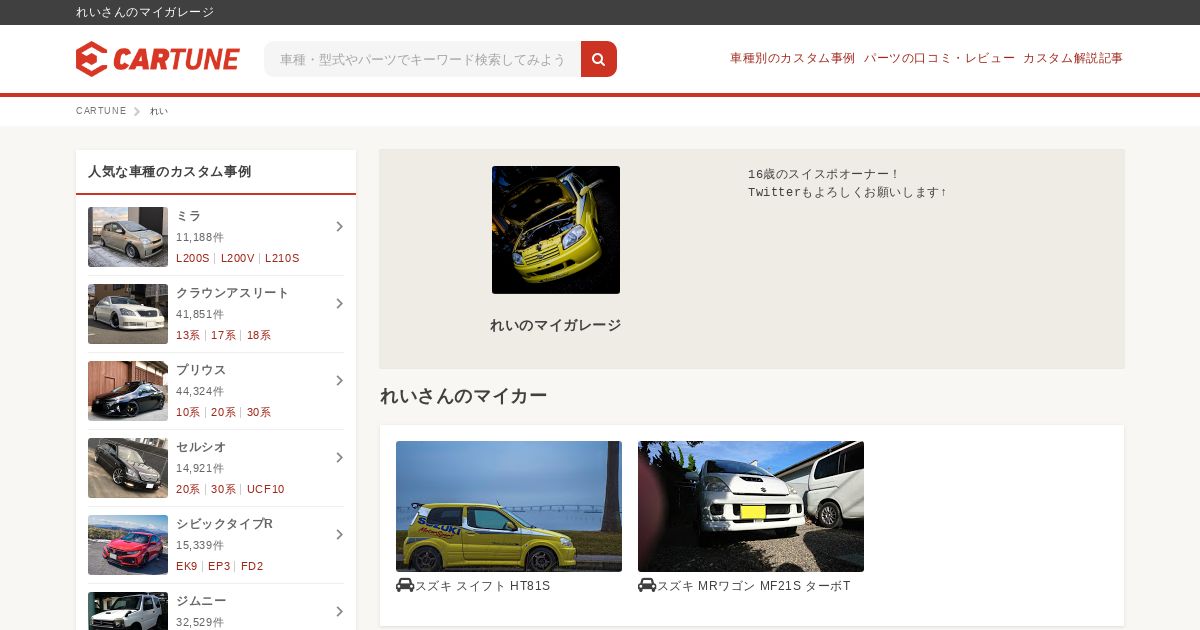Screen dimensions: 1200x630
Task: Open the ミラ car thumbnail
Action: 128,237
